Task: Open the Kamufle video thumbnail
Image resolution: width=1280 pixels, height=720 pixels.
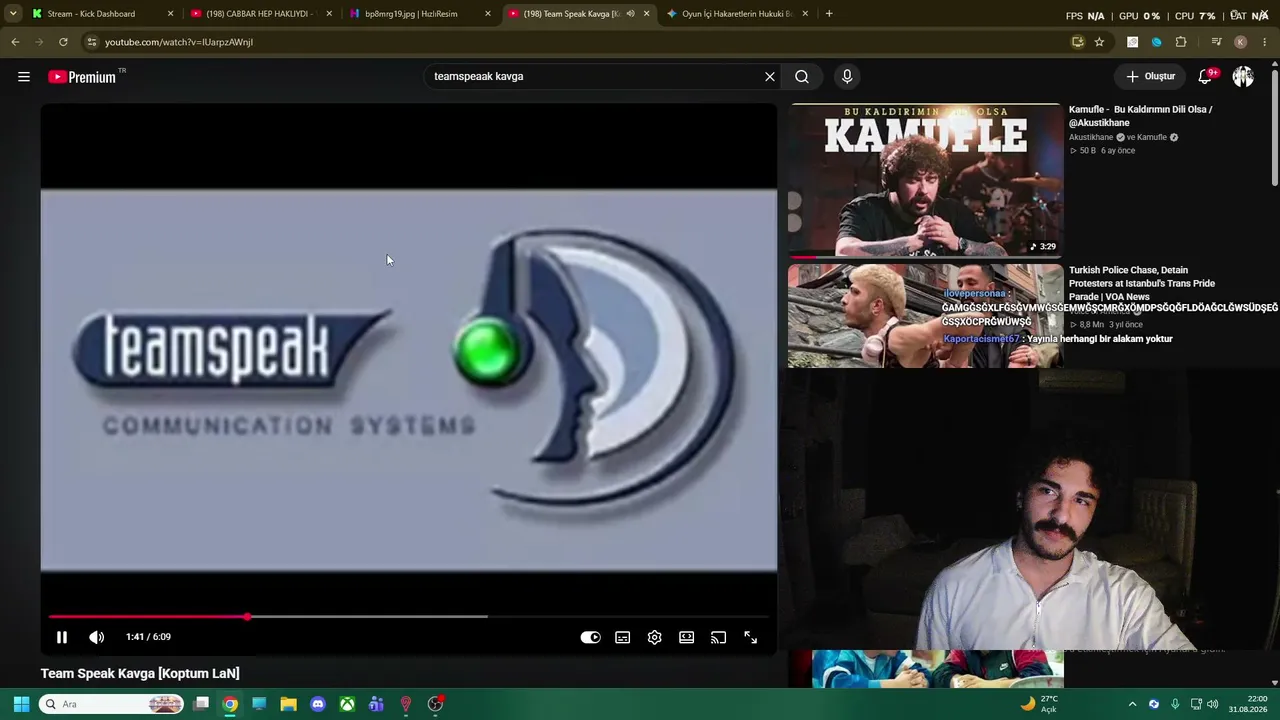Action: (925, 181)
